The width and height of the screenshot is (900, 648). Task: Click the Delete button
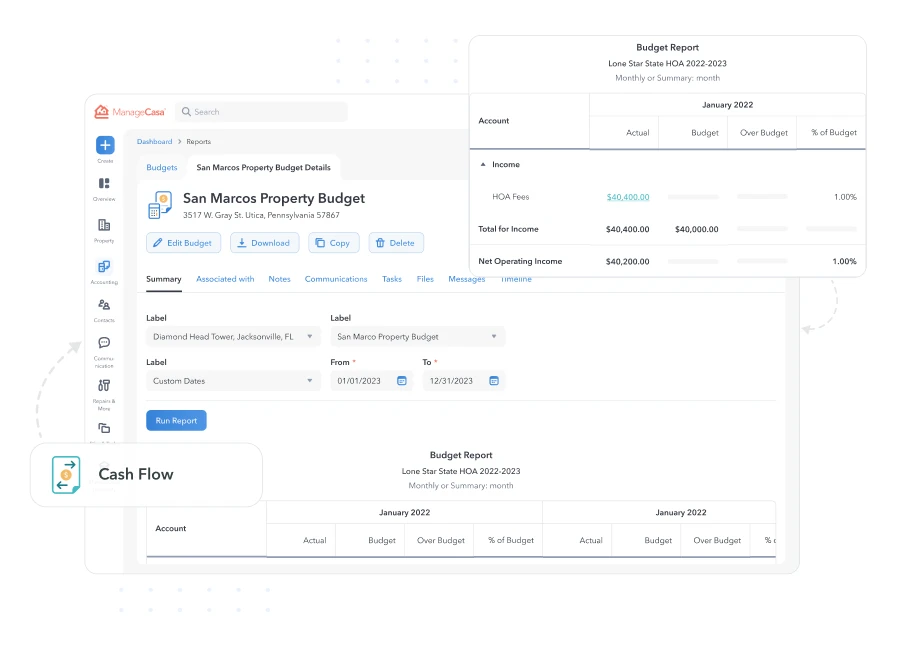(396, 243)
